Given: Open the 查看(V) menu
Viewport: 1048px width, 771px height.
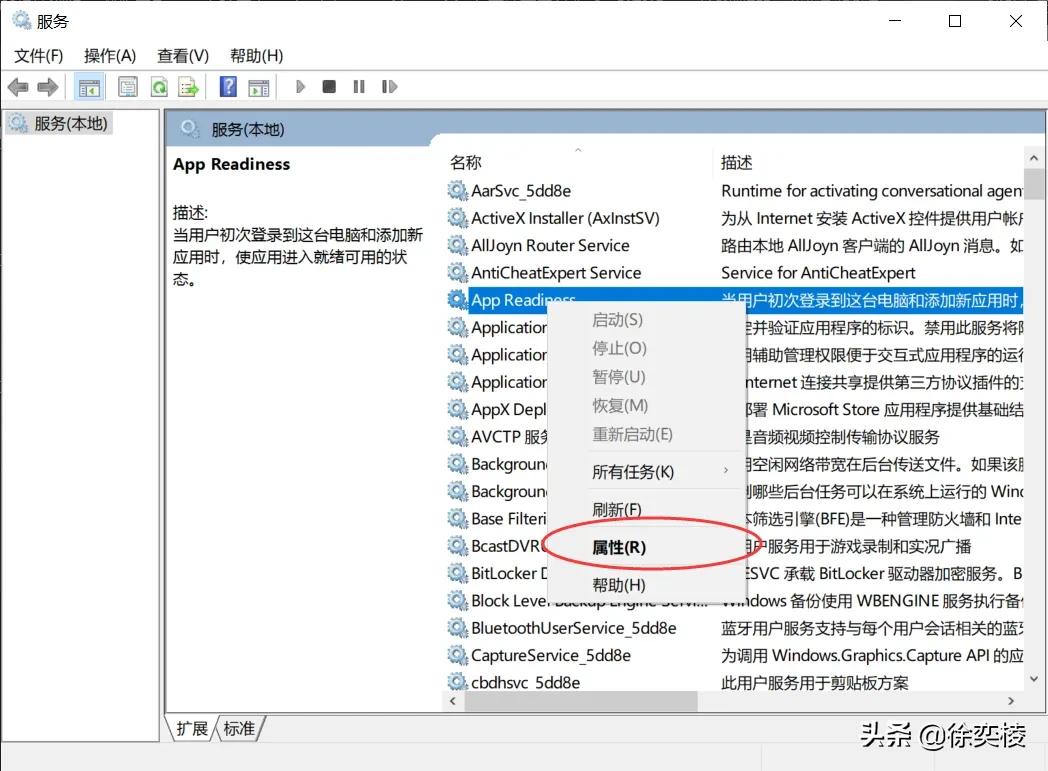Looking at the screenshot, I should tap(182, 56).
